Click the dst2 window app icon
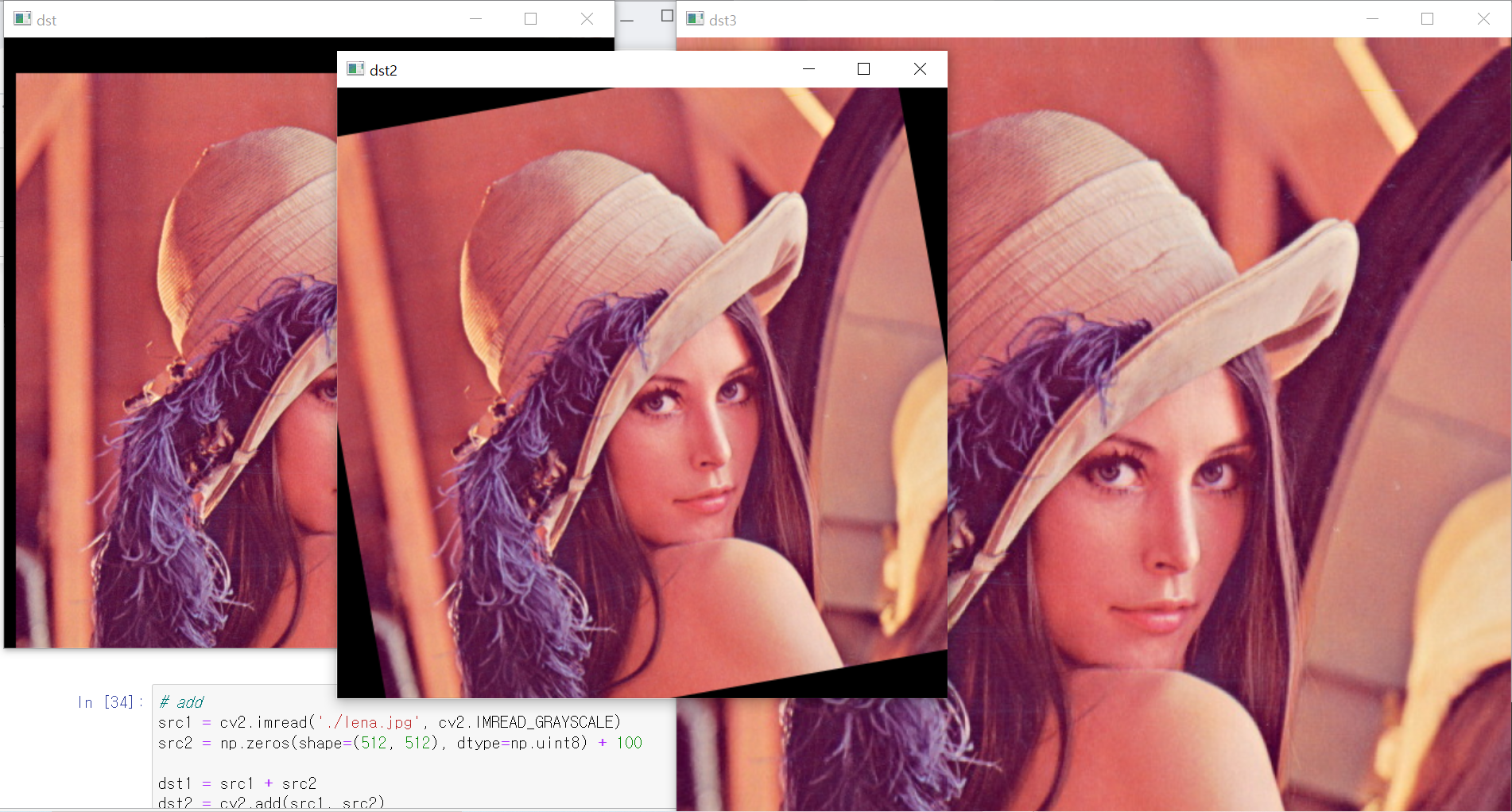The image size is (1512, 812). pyautogui.click(x=355, y=69)
